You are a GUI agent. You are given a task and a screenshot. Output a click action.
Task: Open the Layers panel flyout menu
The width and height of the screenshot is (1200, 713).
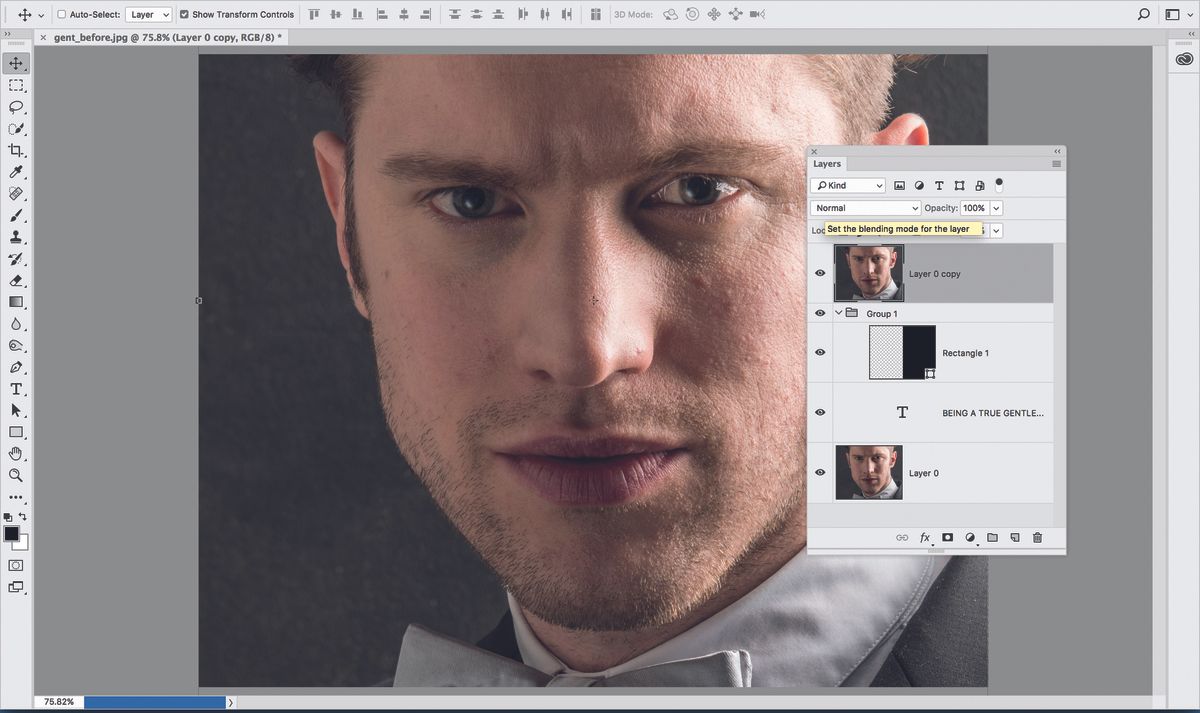pos(1057,163)
